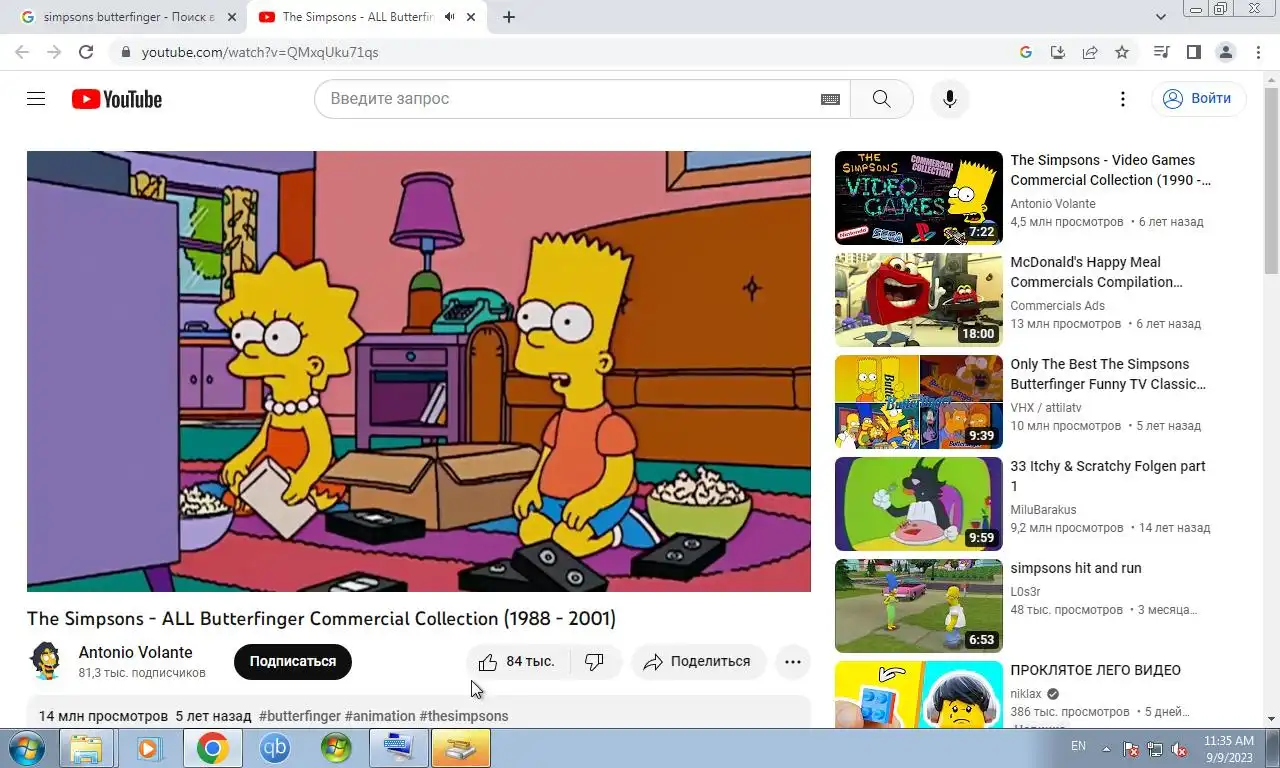1280x768 pixels.
Task: Open McDonald's Happy Meal Commercials Compilation title
Action: pos(1096,272)
